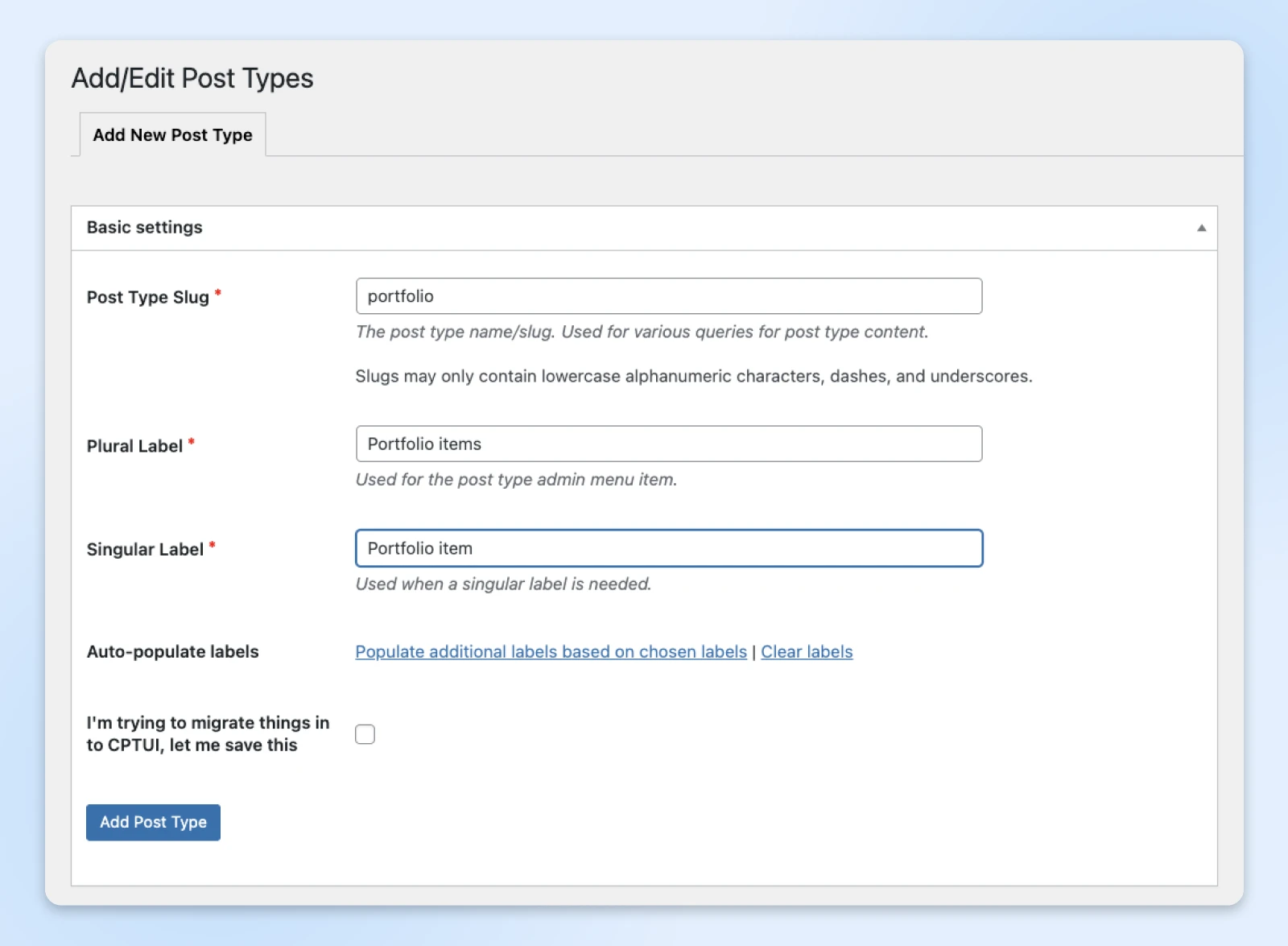This screenshot has width=1288, height=946.
Task: Click the Add/Edit Post Types page heading
Action: tap(192, 78)
